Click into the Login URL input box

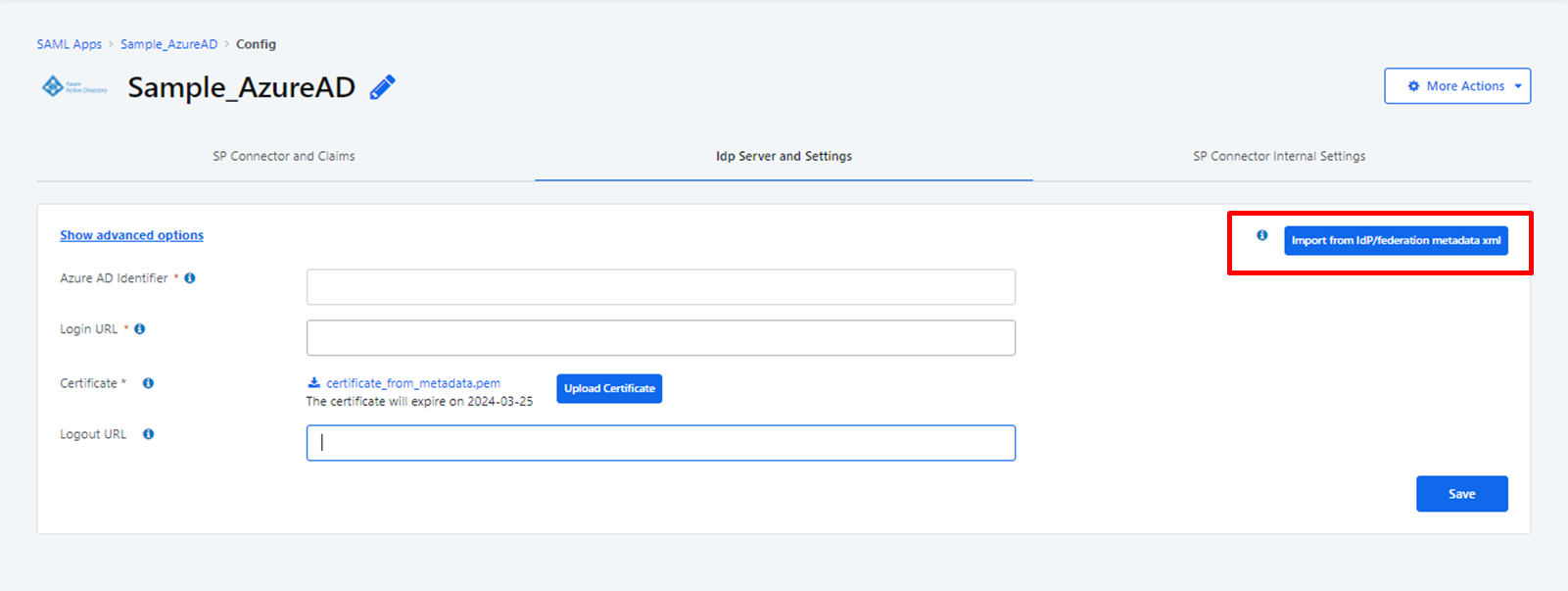(x=660, y=338)
